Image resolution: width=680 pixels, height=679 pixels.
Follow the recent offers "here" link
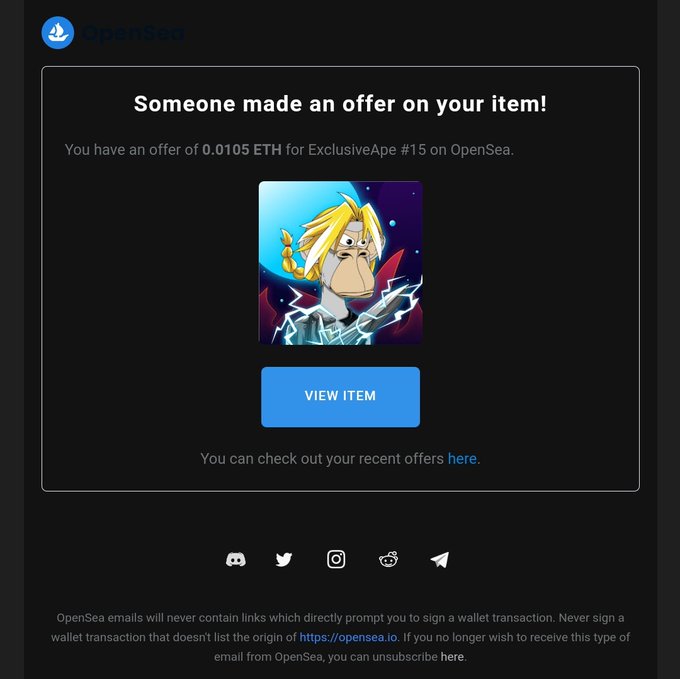(x=462, y=459)
